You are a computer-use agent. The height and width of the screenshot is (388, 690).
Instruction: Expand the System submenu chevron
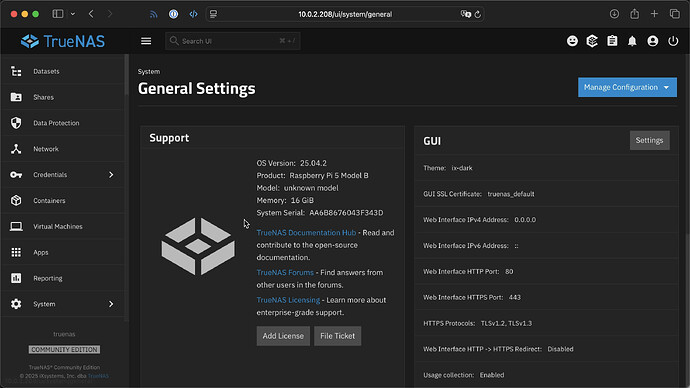pyautogui.click(x=111, y=304)
